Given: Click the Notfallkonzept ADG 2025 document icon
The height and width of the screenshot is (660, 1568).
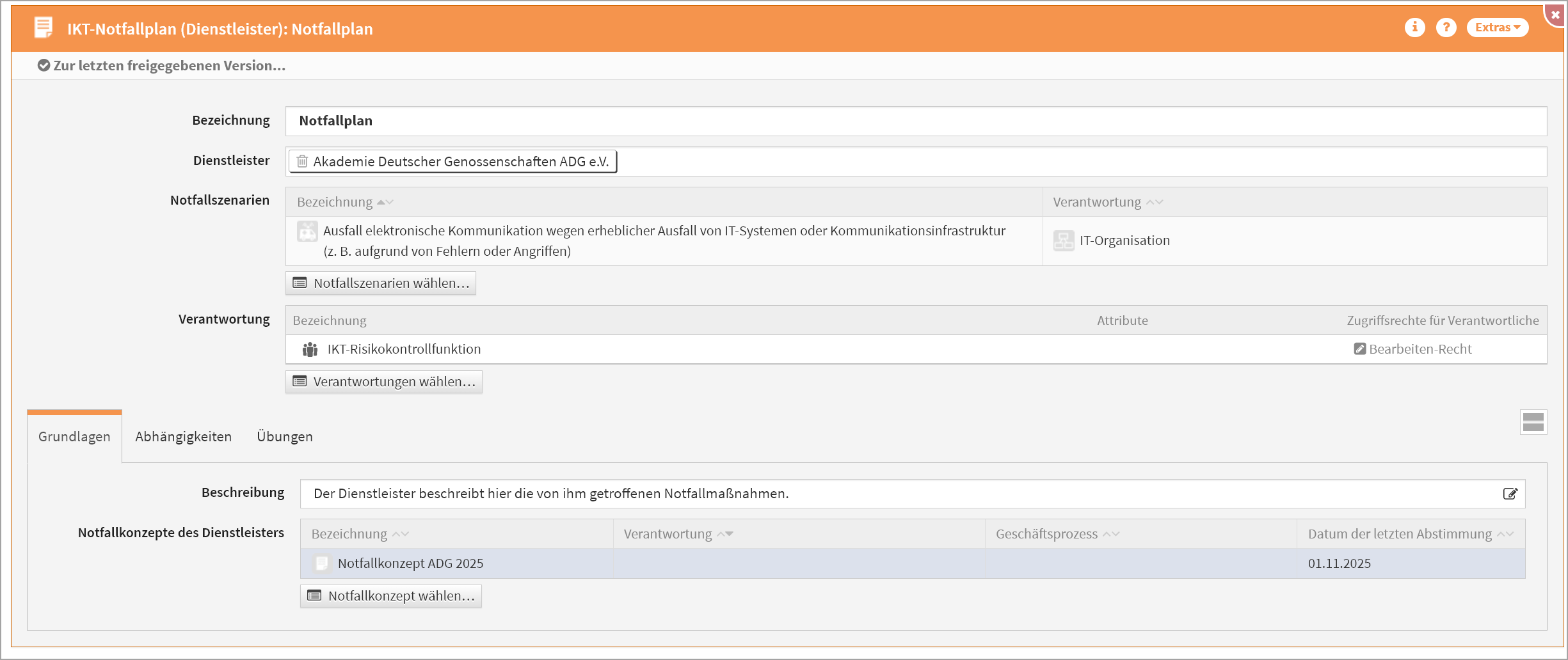Looking at the screenshot, I should [322, 563].
